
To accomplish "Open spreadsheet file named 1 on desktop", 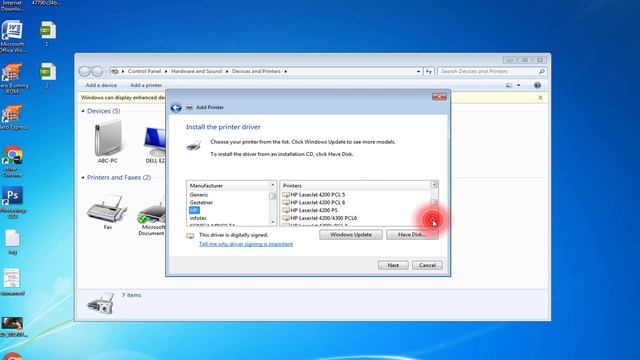I will tap(47, 34).
